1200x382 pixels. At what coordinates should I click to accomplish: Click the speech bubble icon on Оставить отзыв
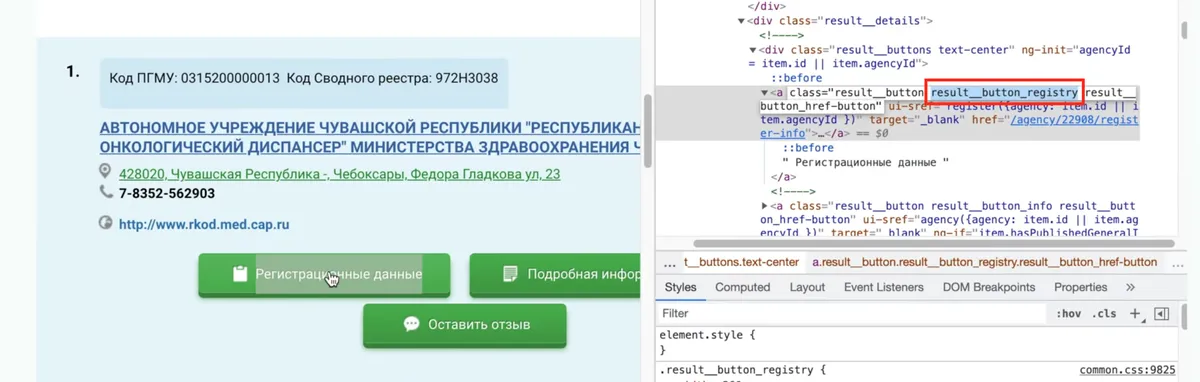[410, 325]
